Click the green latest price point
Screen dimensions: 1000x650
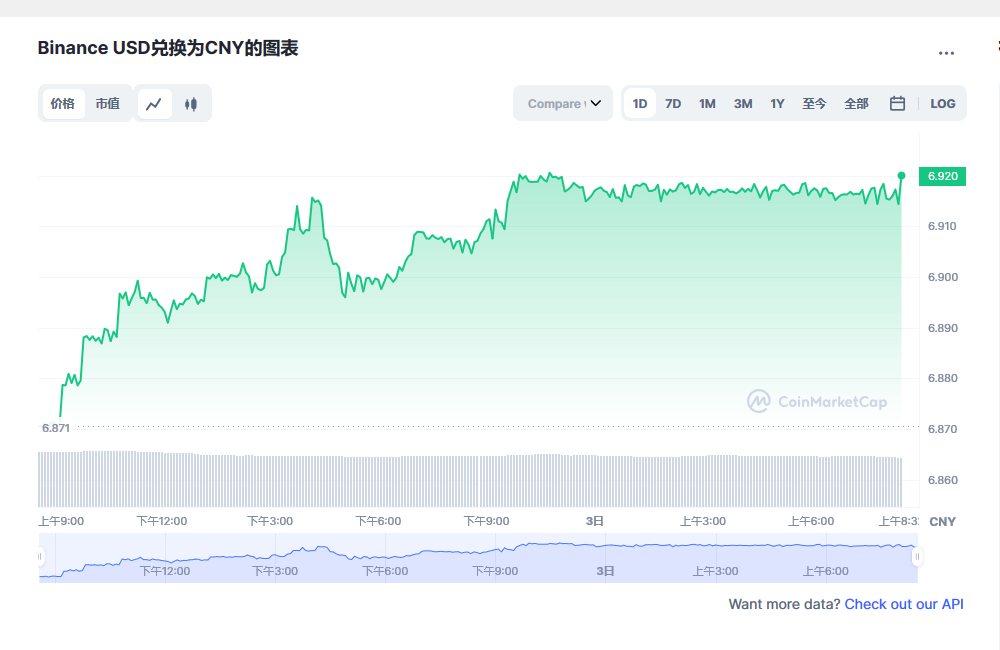(x=901, y=175)
